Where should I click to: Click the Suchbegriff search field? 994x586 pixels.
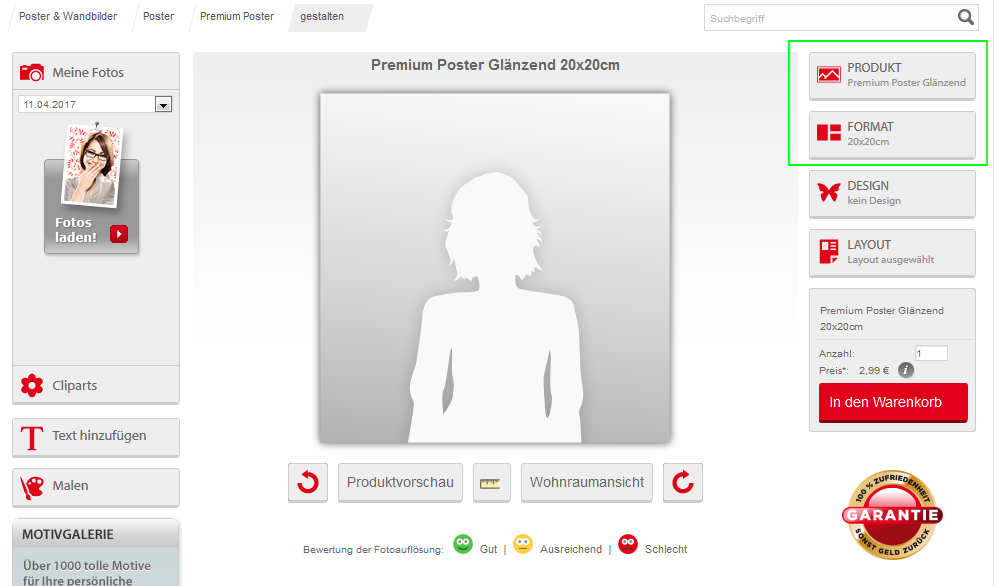point(830,18)
